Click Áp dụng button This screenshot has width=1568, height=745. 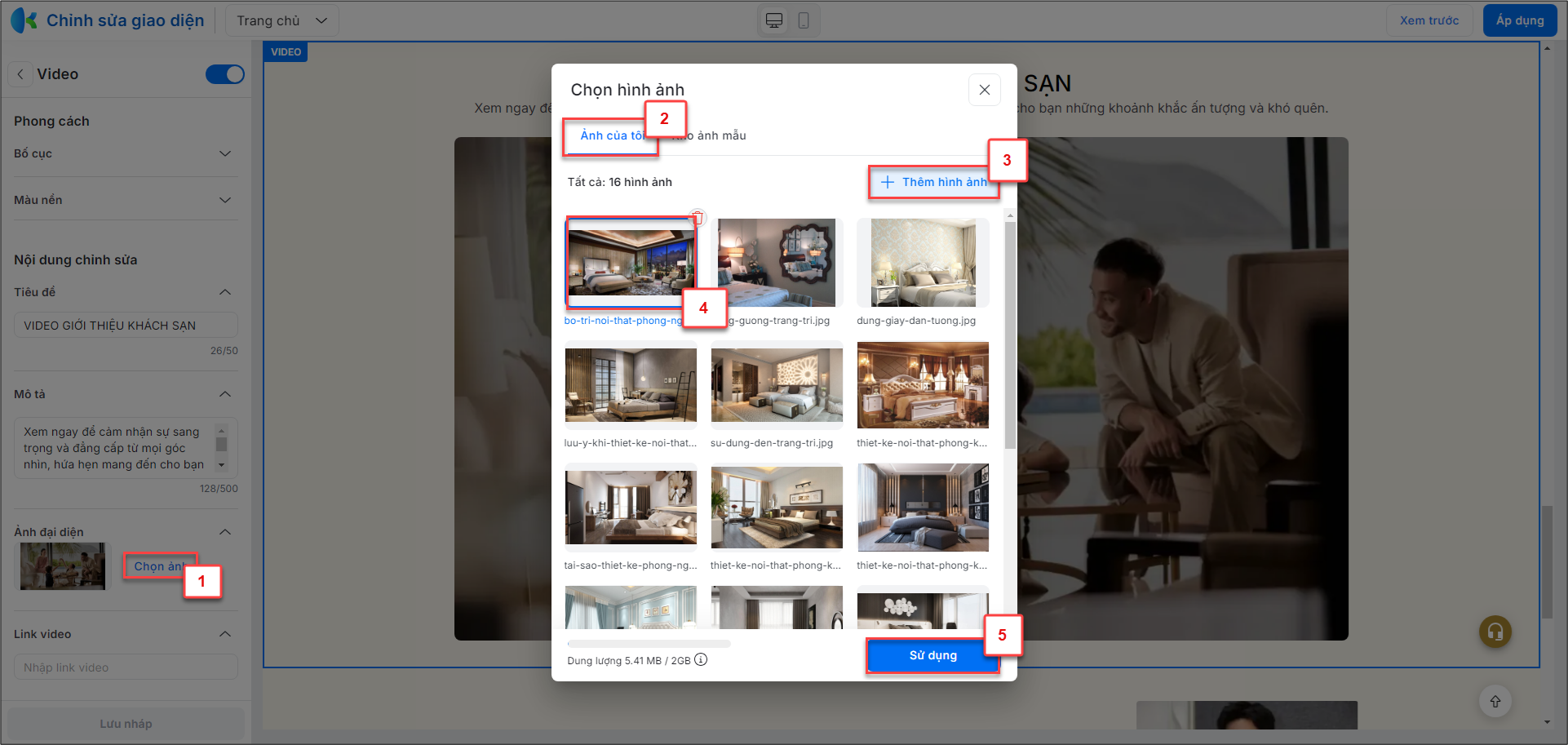pyautogui.click(x=1520, y=20)
